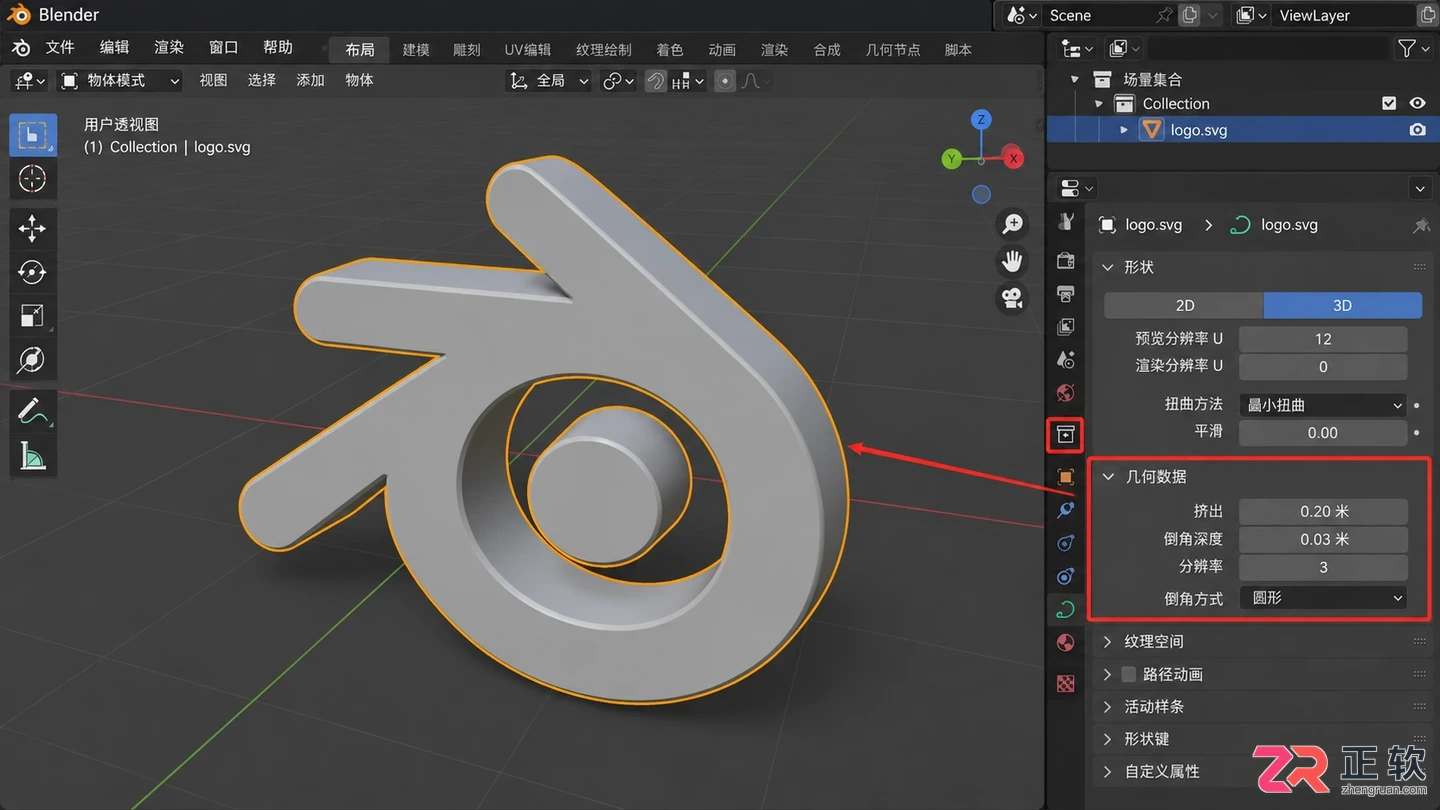Switch to the 建模 workspace tab
The height and width of the screenshot is (810, 1440).
click(416, 49)
